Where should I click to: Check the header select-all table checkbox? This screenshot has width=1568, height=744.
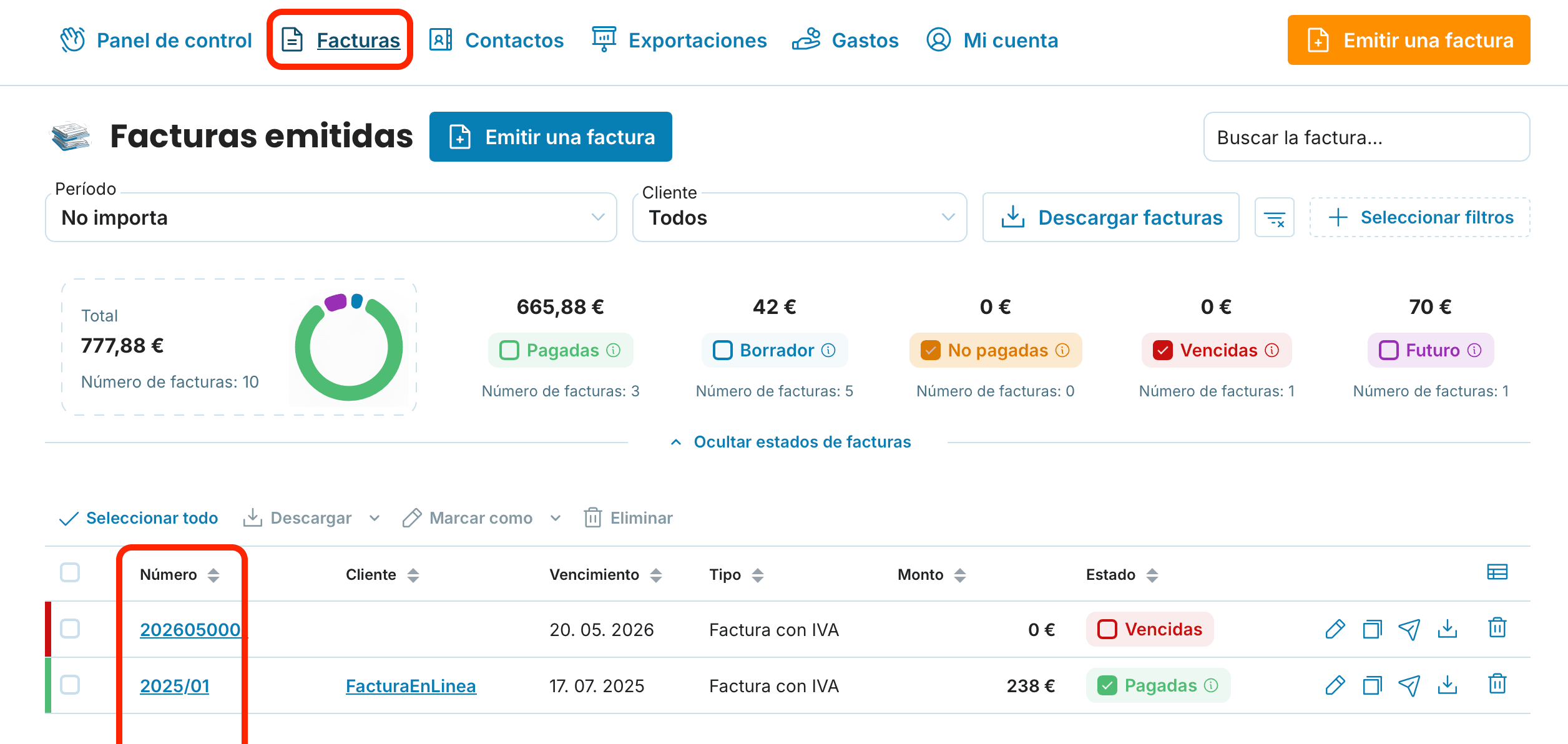pos(70,572)
